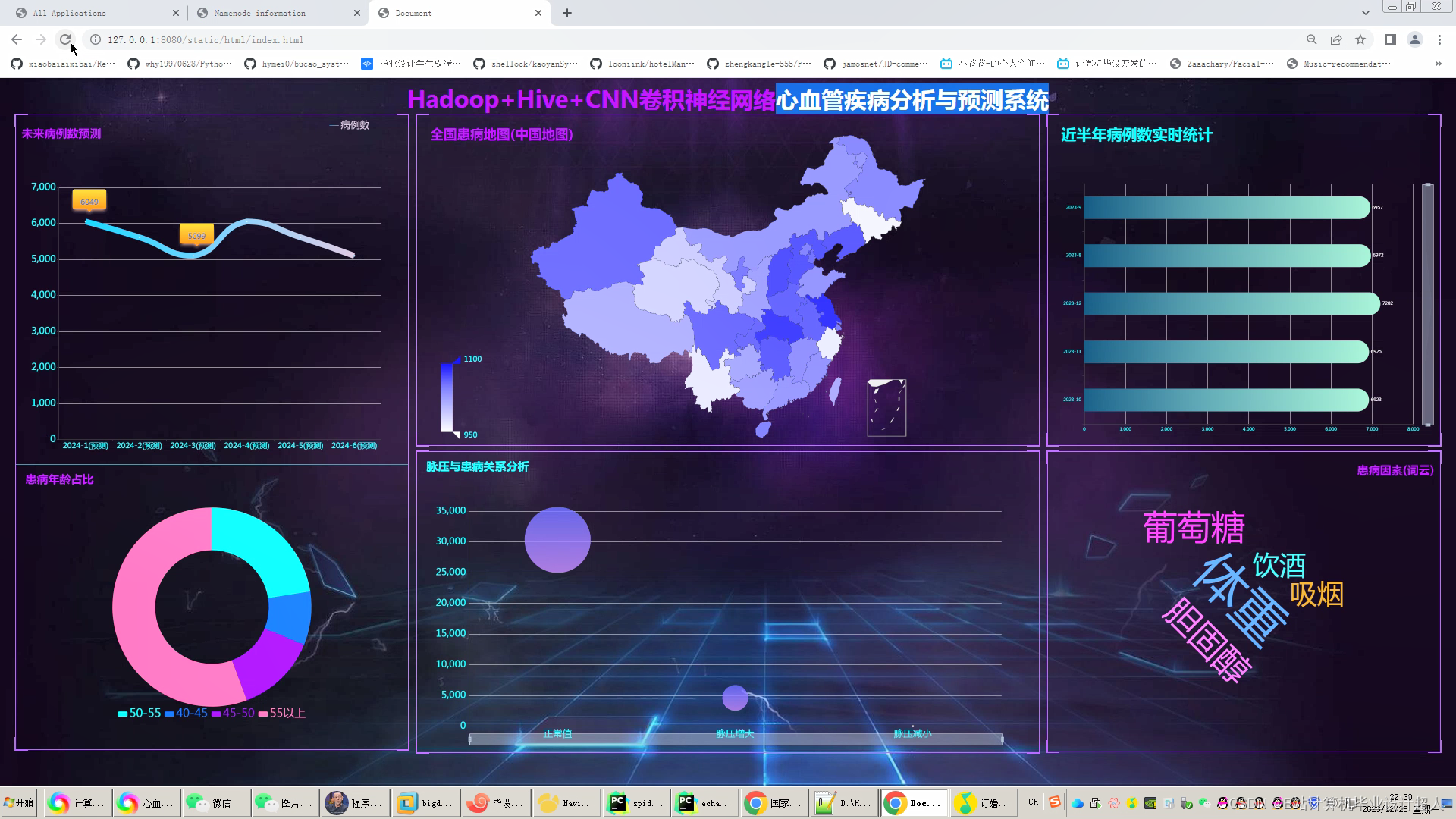Click the map visual range color bar

click(x=447, y=397)
